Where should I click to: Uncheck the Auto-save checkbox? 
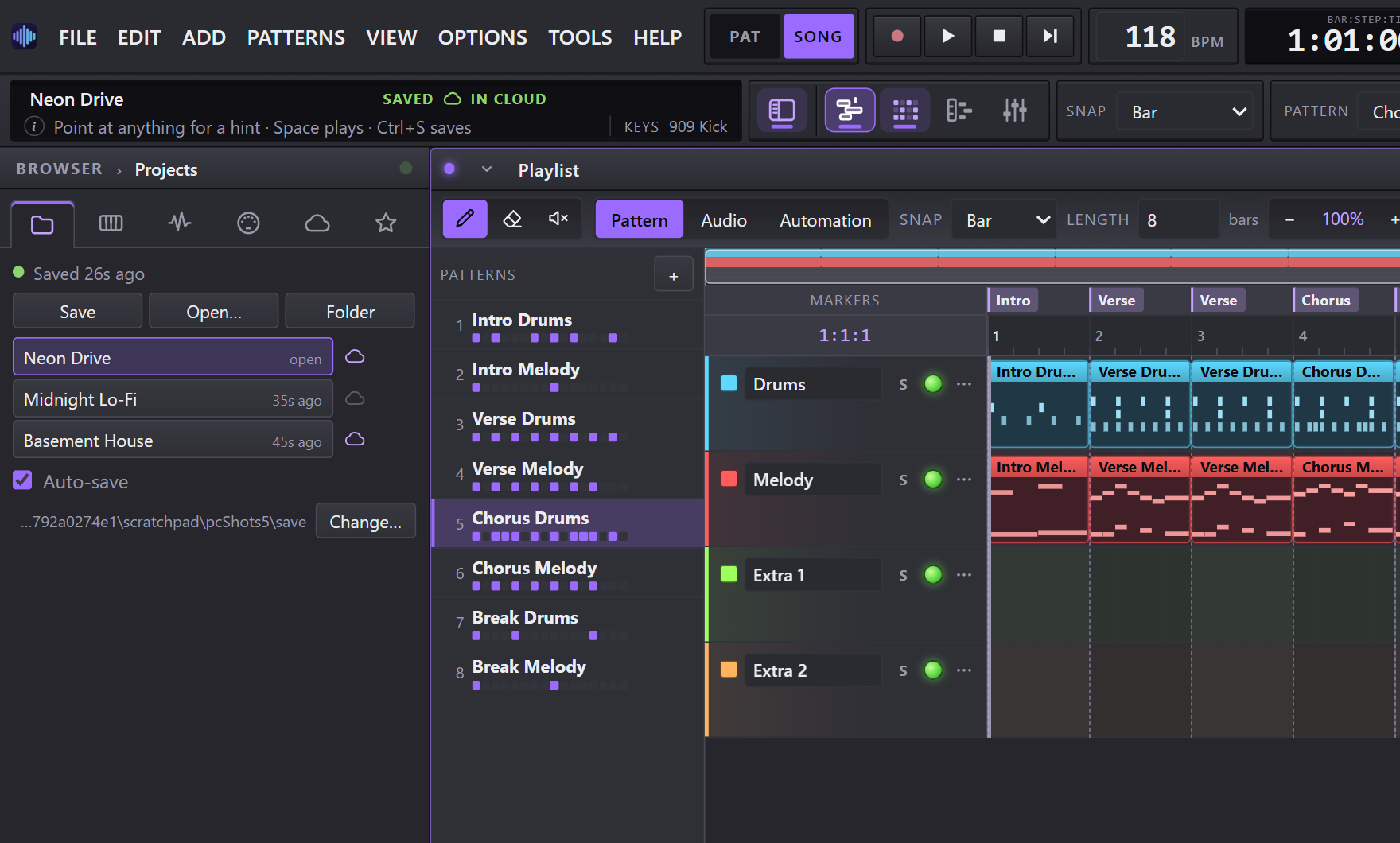coord(22,480)
